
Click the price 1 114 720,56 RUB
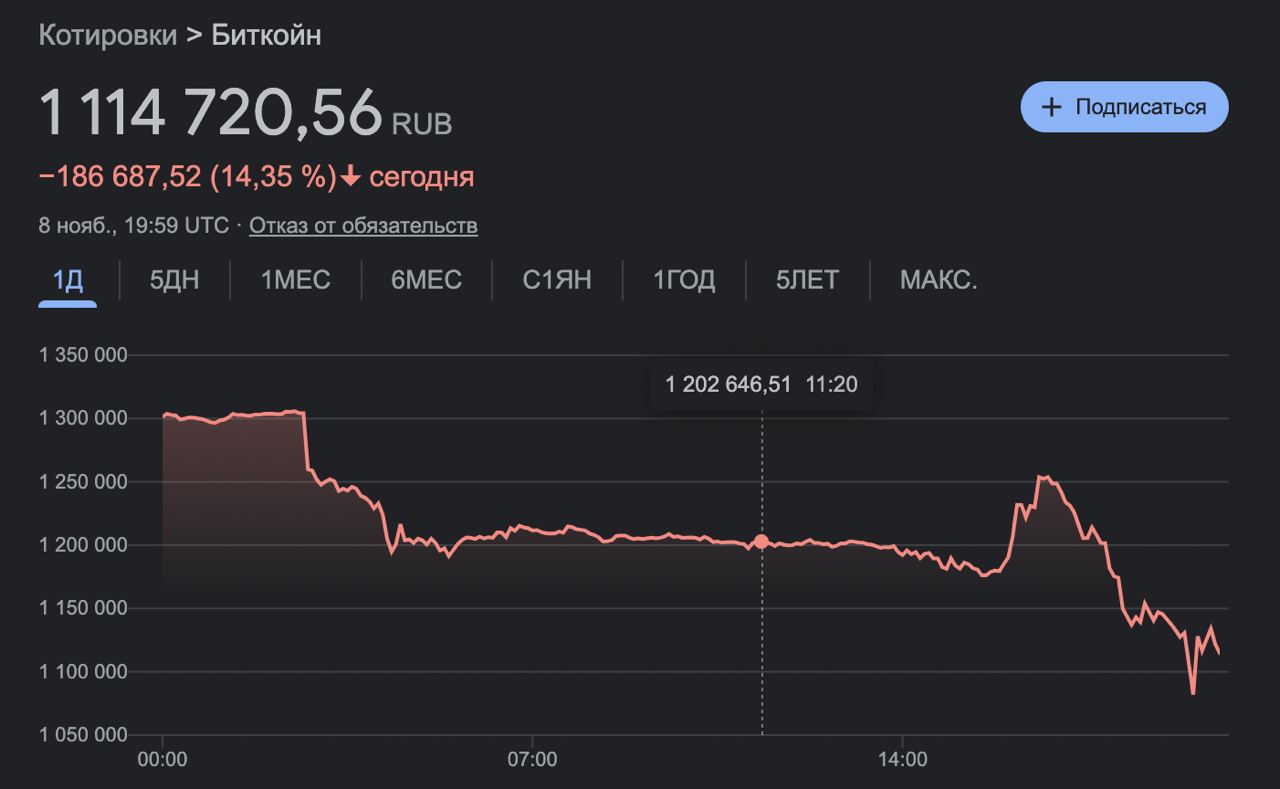click(245, 113)
